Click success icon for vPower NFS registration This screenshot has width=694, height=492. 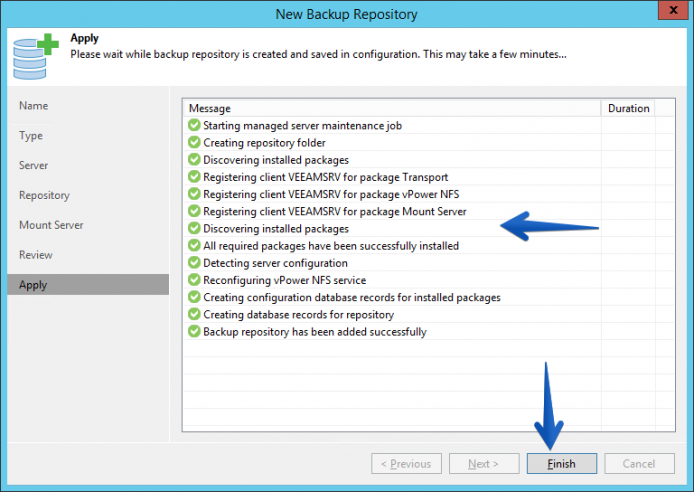(194, 194)
